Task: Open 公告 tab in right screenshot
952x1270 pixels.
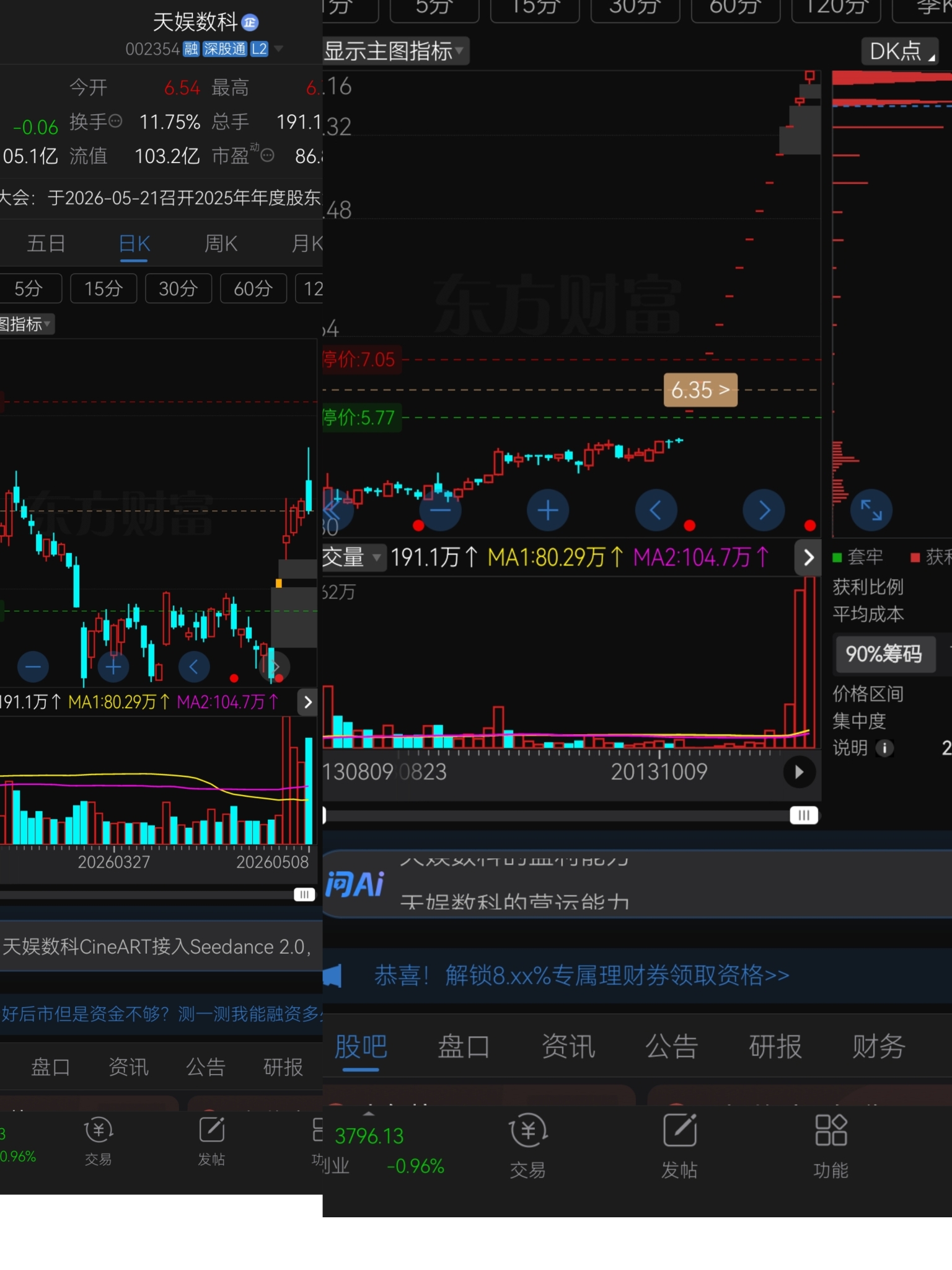Action: pyautogui.click(x=672, y=1047)
